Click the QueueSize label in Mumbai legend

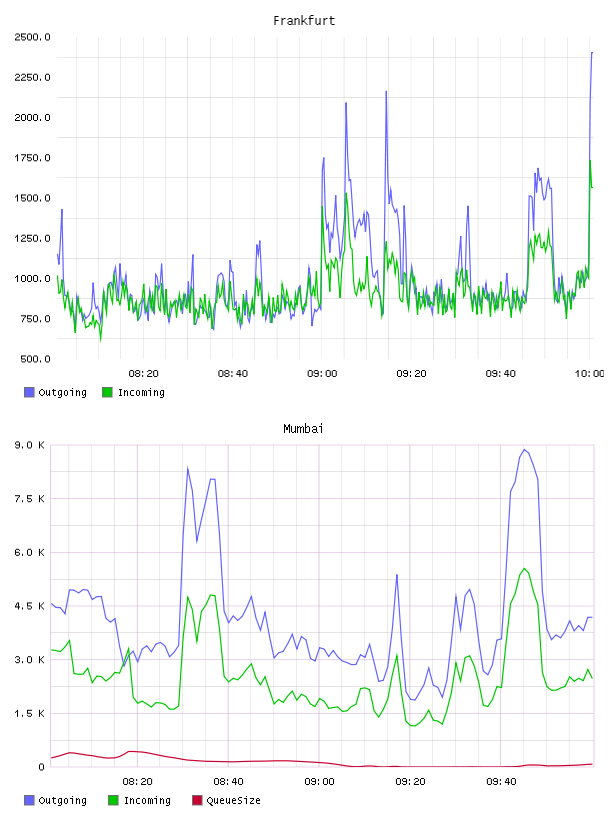(233, 800)
